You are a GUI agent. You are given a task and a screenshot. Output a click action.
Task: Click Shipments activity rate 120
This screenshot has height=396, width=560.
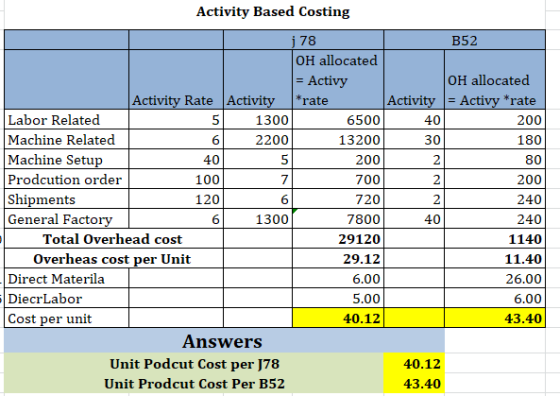[x=176, y=199]
